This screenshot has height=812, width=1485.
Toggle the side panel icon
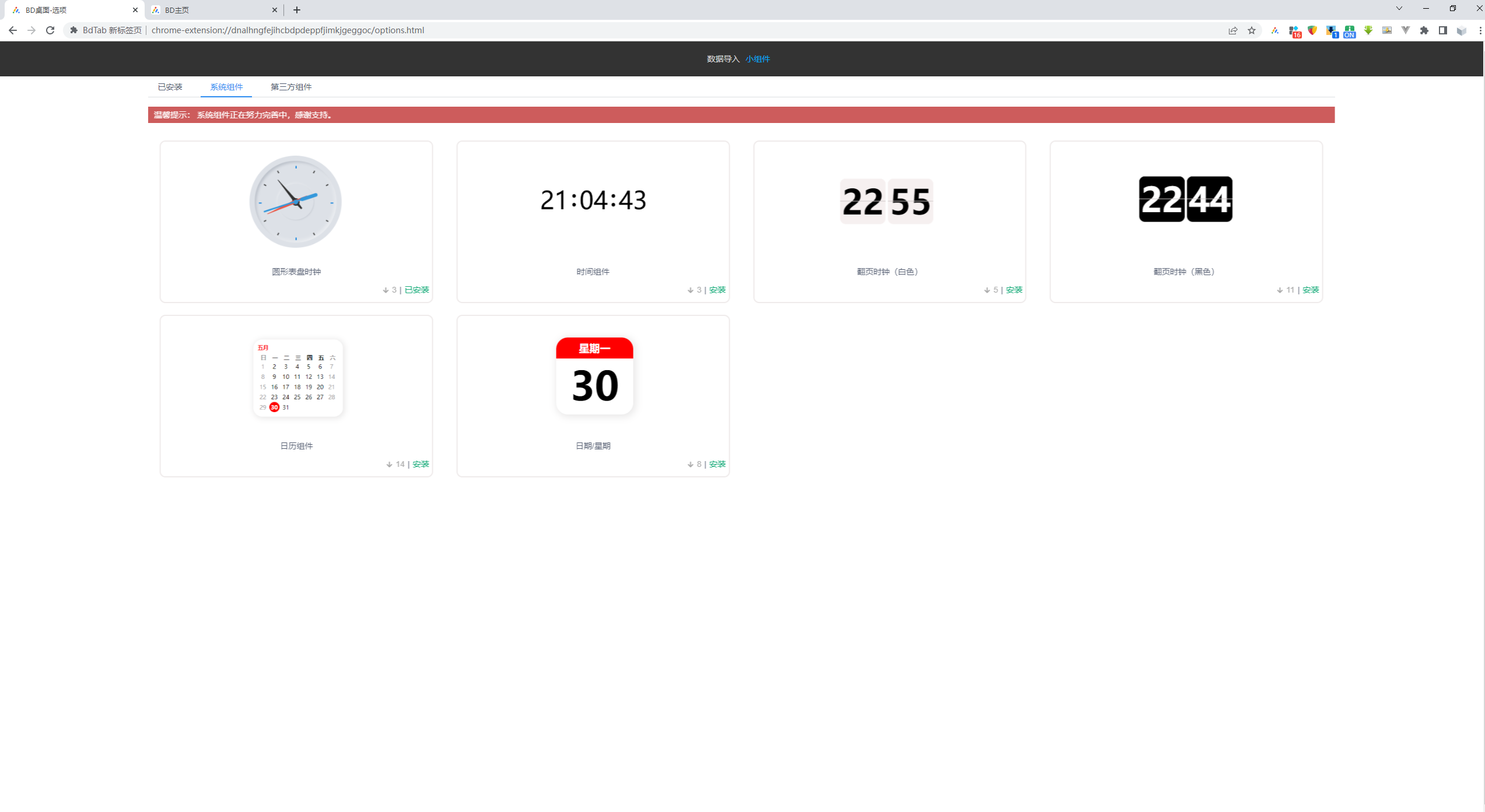[1443, 30]
